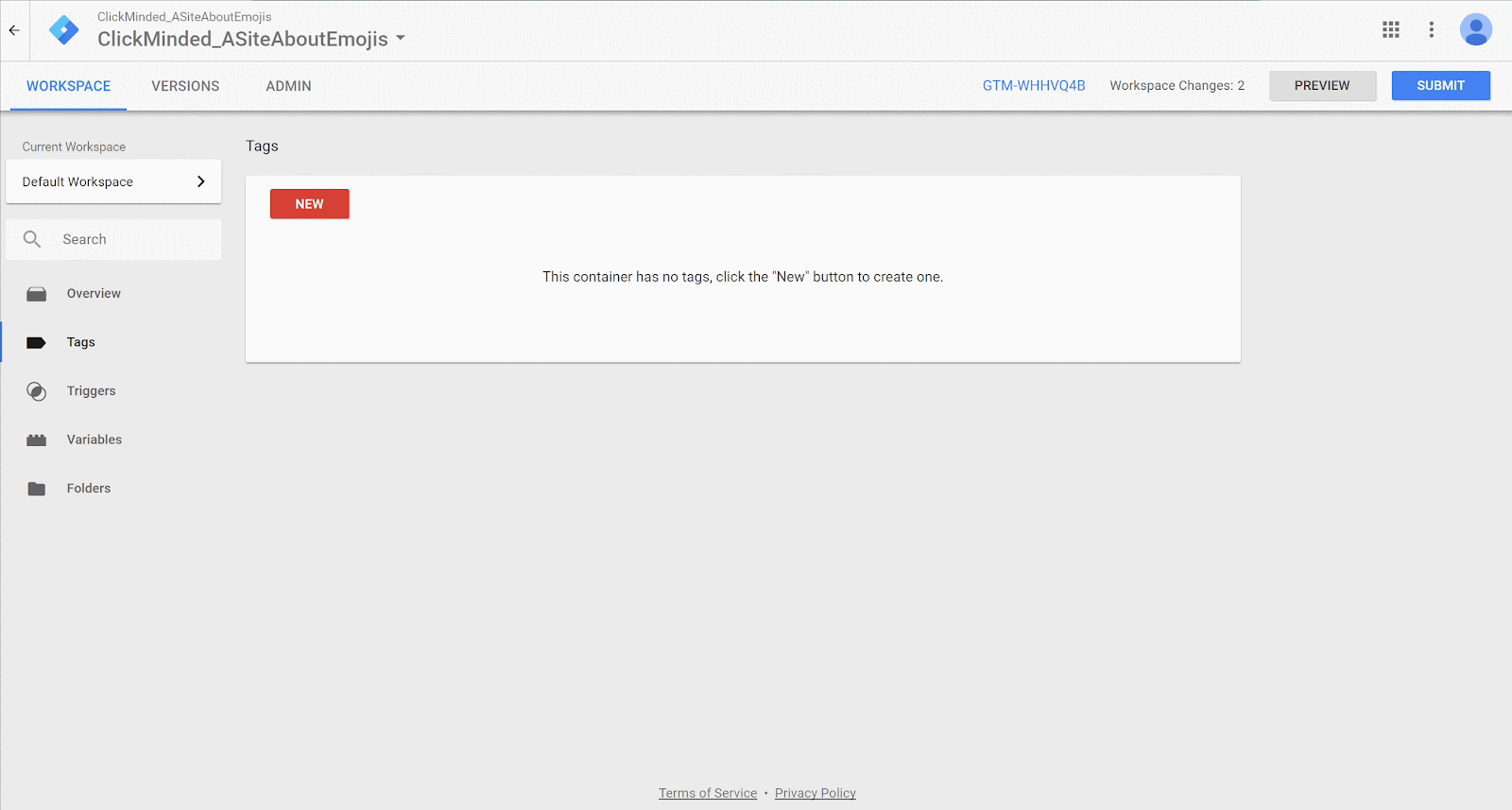This screenshot has width=1512, height=810.
Task: Click the Variables sidebar icon
Action: pos(37,440)
